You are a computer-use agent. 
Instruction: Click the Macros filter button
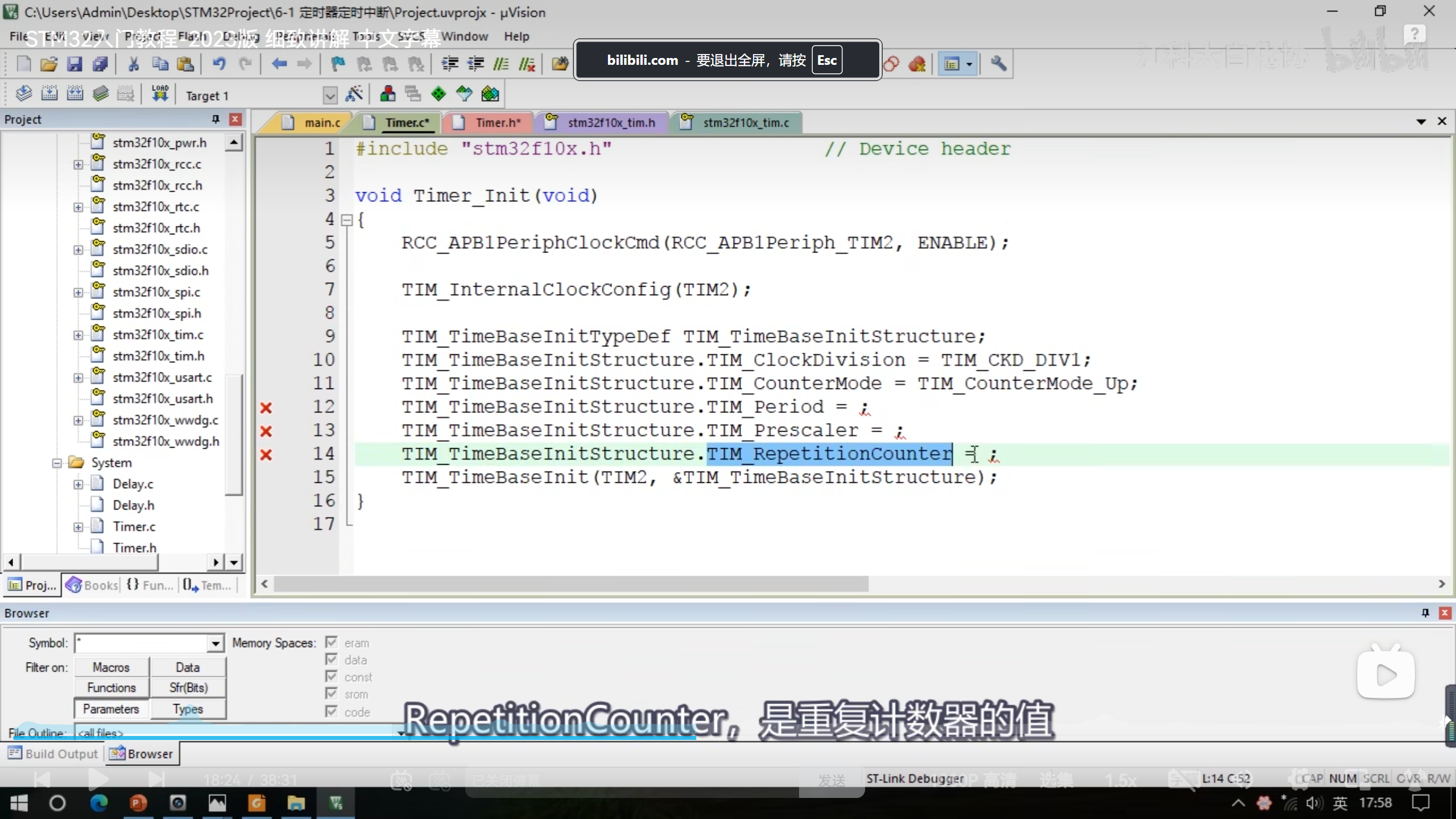pos(111,667)
